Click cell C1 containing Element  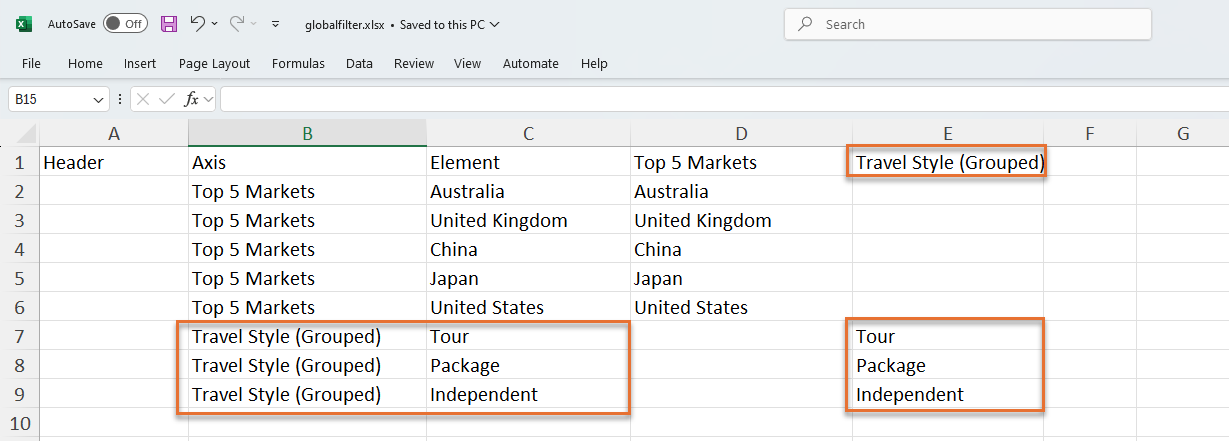(528, 162)
